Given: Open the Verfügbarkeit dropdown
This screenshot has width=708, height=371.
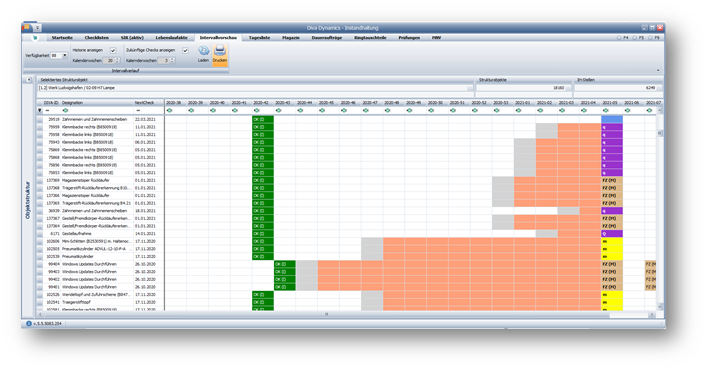Looking at the screenshot, I should click(x=65, y=56).
